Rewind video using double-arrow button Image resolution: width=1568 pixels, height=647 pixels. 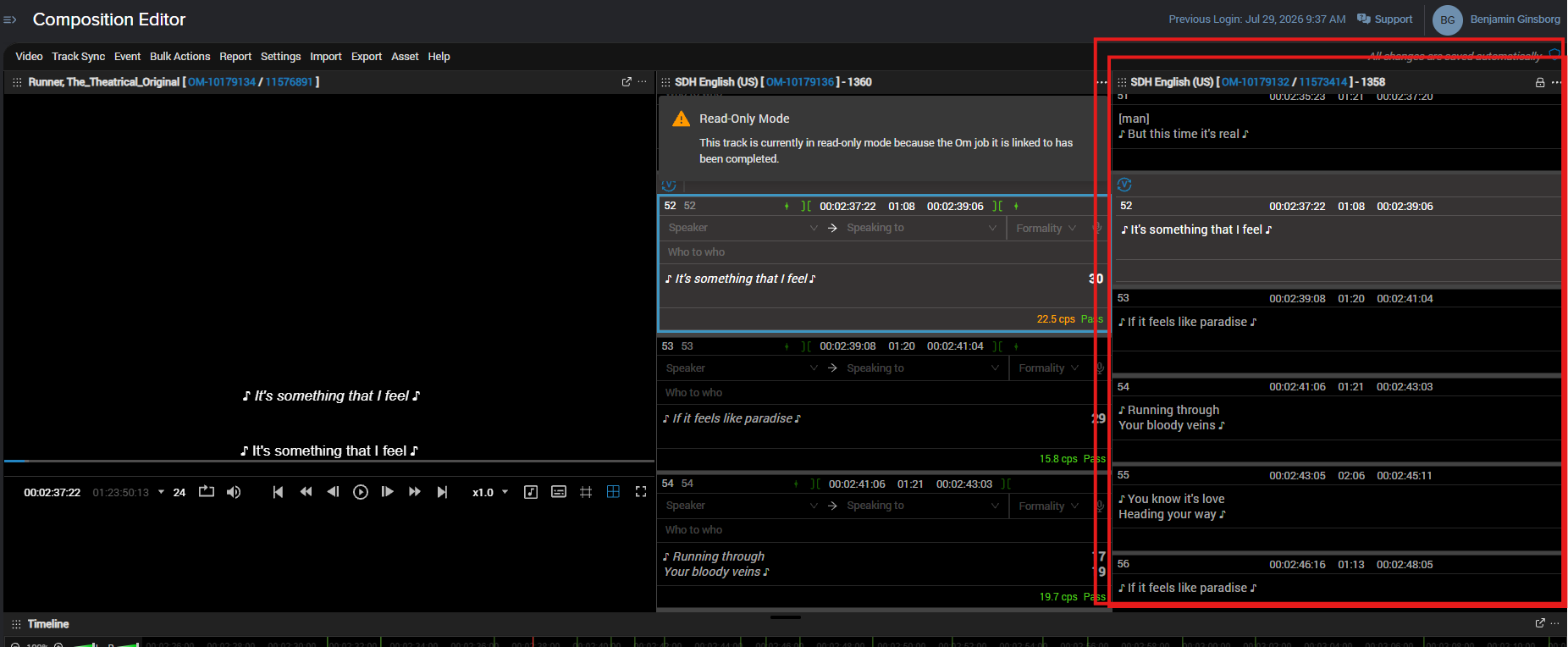pos(306,492)
